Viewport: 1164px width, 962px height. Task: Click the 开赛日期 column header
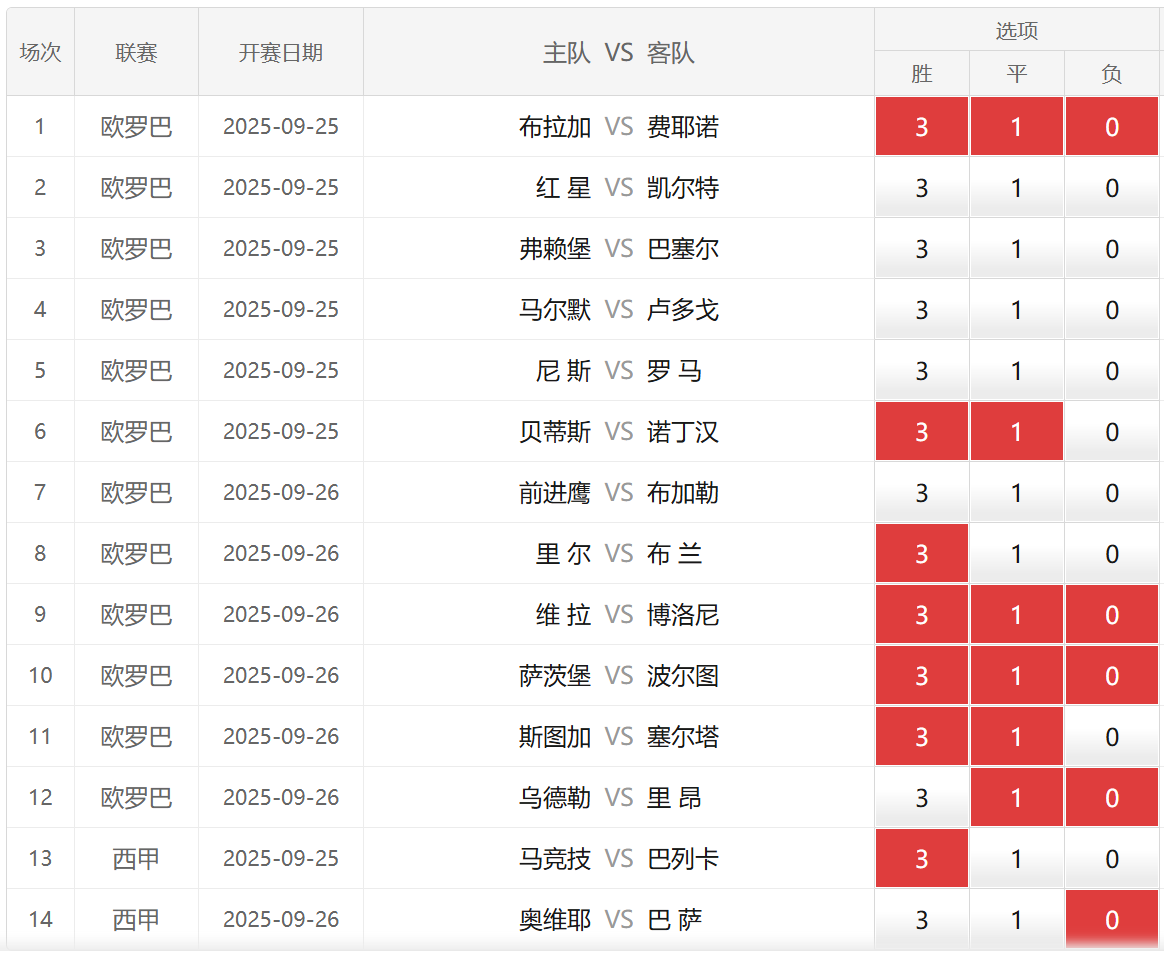pos(280,53)
